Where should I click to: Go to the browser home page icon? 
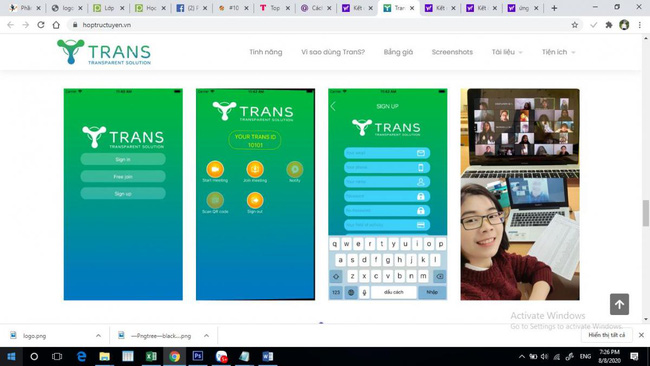pos(56,25)
